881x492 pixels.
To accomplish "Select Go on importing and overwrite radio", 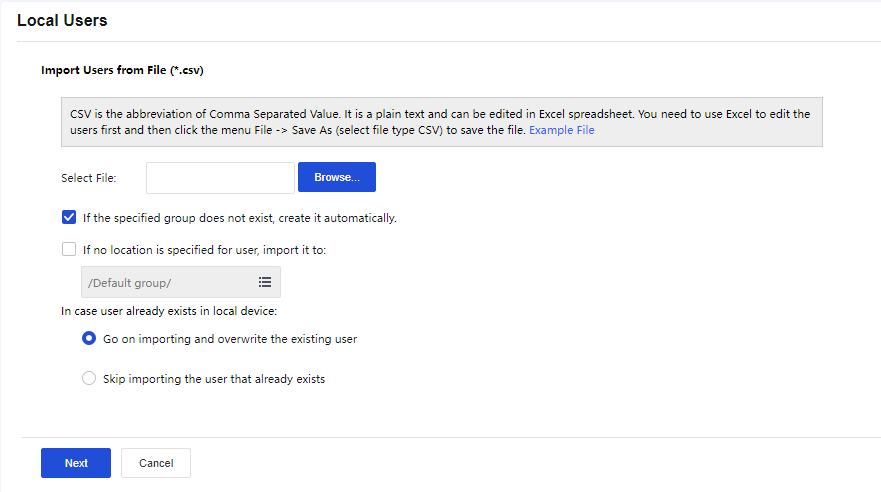I will point(89,339).
